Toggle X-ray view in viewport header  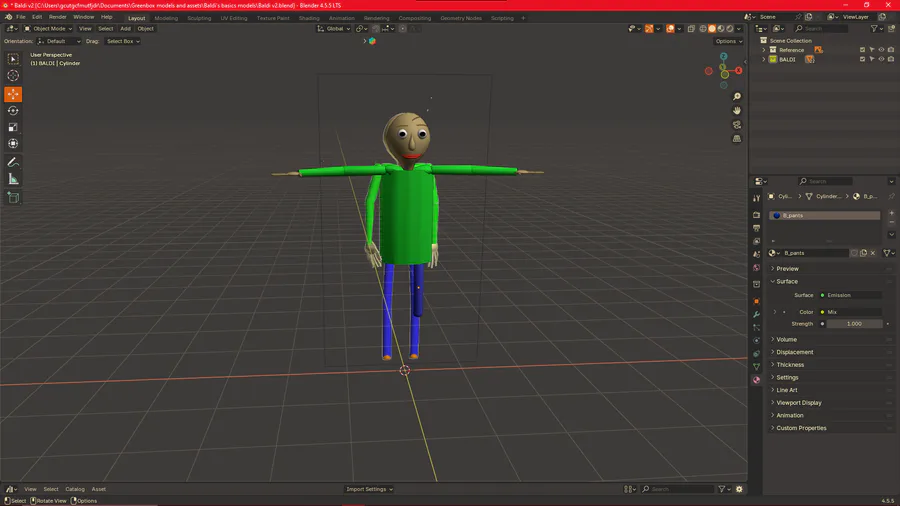pos(691,29)
